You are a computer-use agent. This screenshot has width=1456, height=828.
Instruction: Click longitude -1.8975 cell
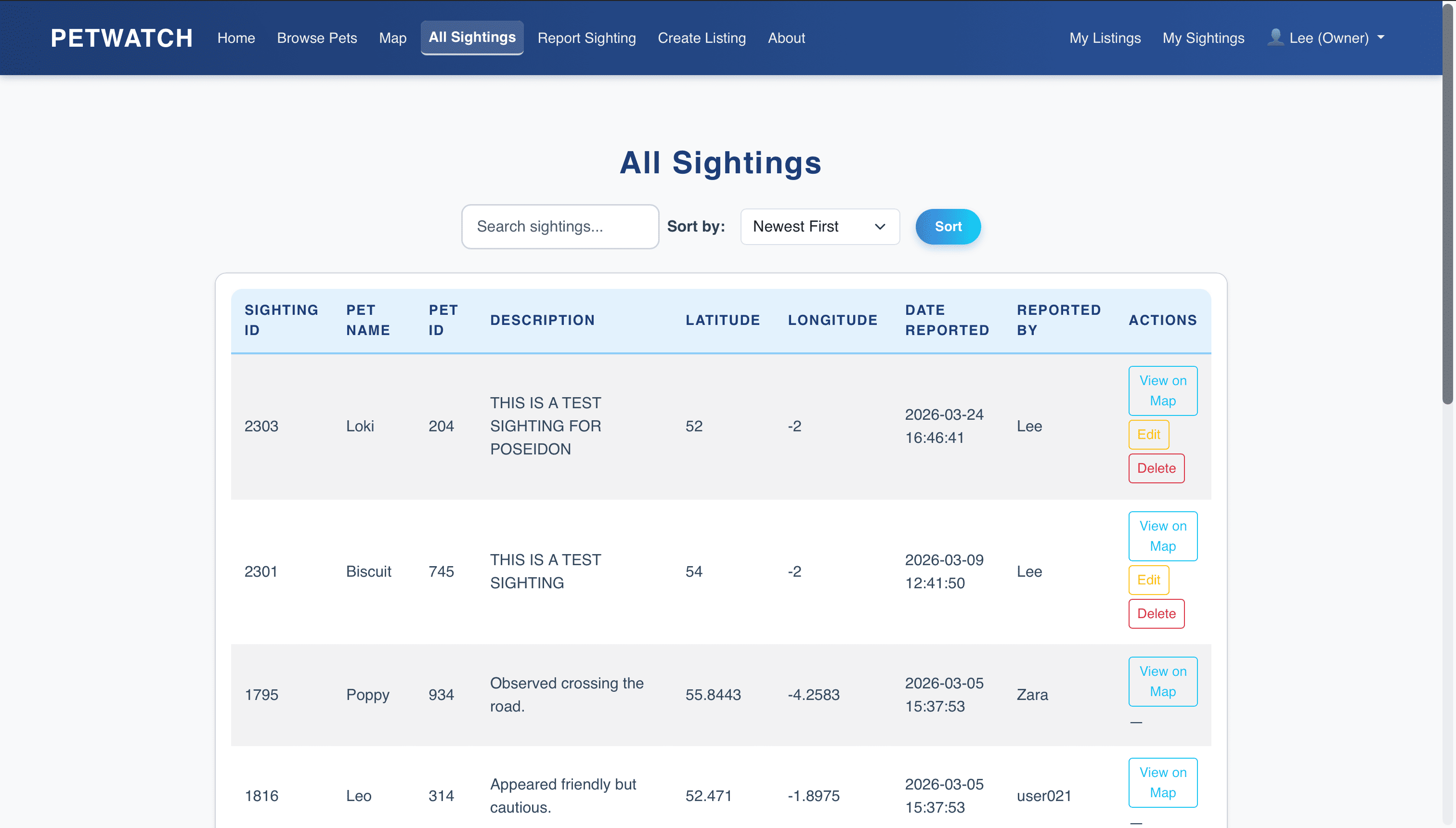point(813,796)
